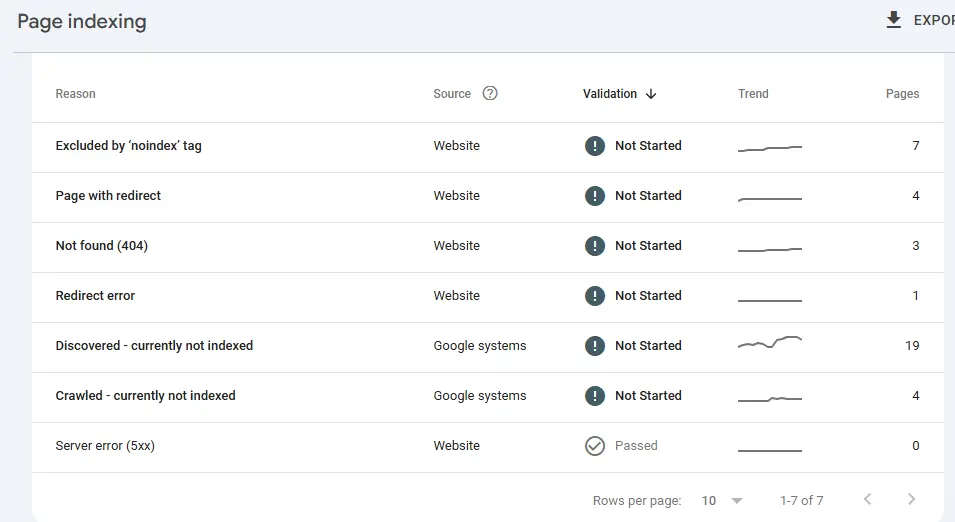Click the alert icon in Page with redirect row
955x522 pixels.
(x=594, y=196)
